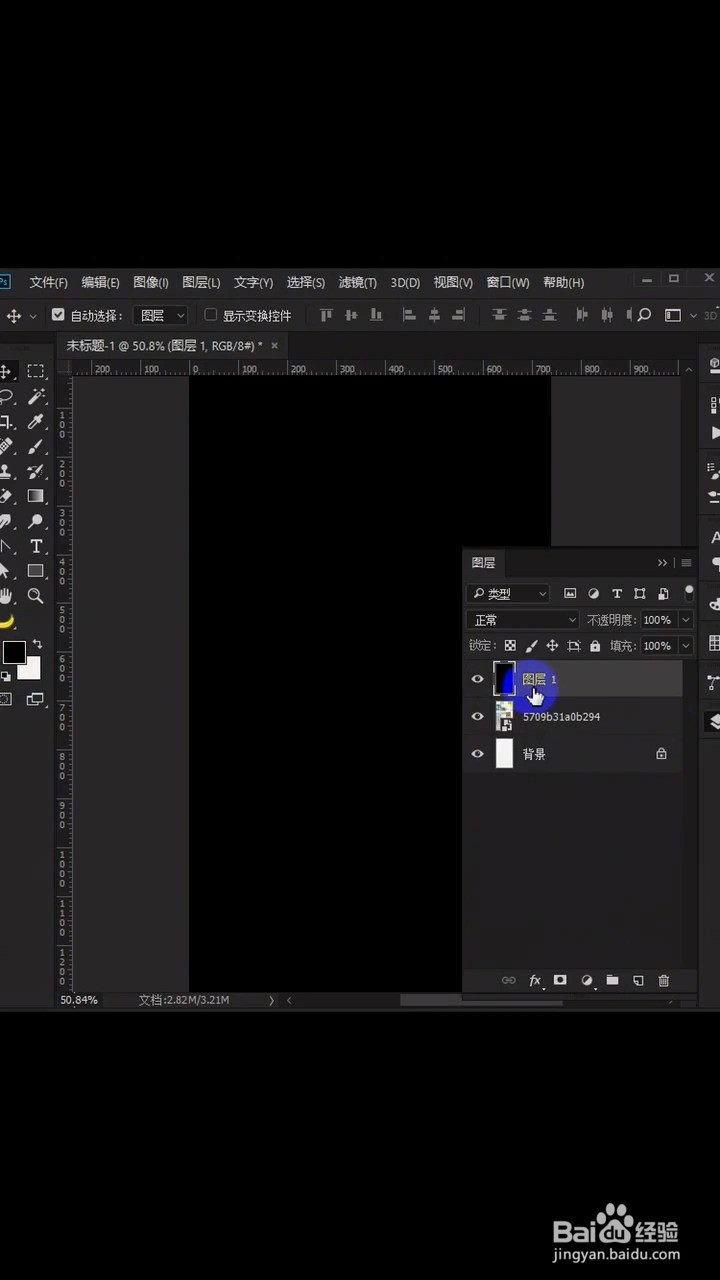Filter for type layers
Image resolution: width=720 pixels, height=1280 pixels.
click(617, 593)
